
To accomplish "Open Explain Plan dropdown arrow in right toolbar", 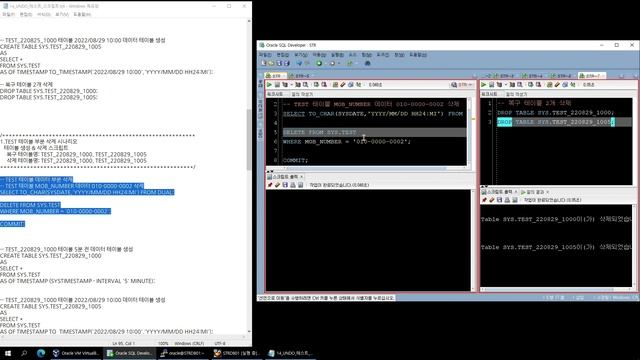I will tap(505, 84).
